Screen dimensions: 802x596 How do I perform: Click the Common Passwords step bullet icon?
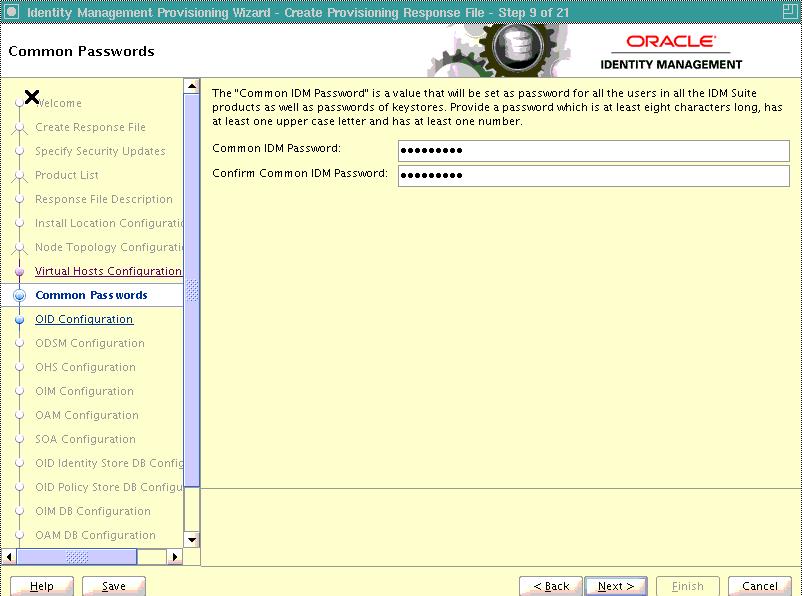tap(19, 295)
